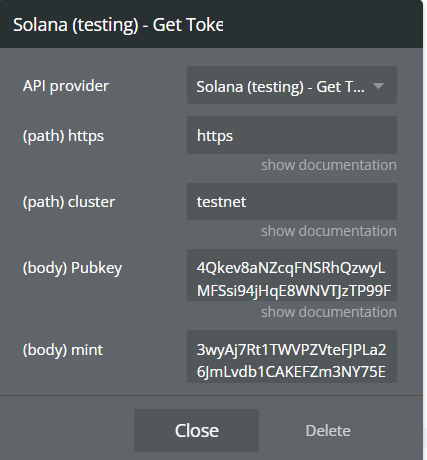Click the (body) Pubkey label
The height and width of the screenshot is (460, 427).
[x=72, y=268]
